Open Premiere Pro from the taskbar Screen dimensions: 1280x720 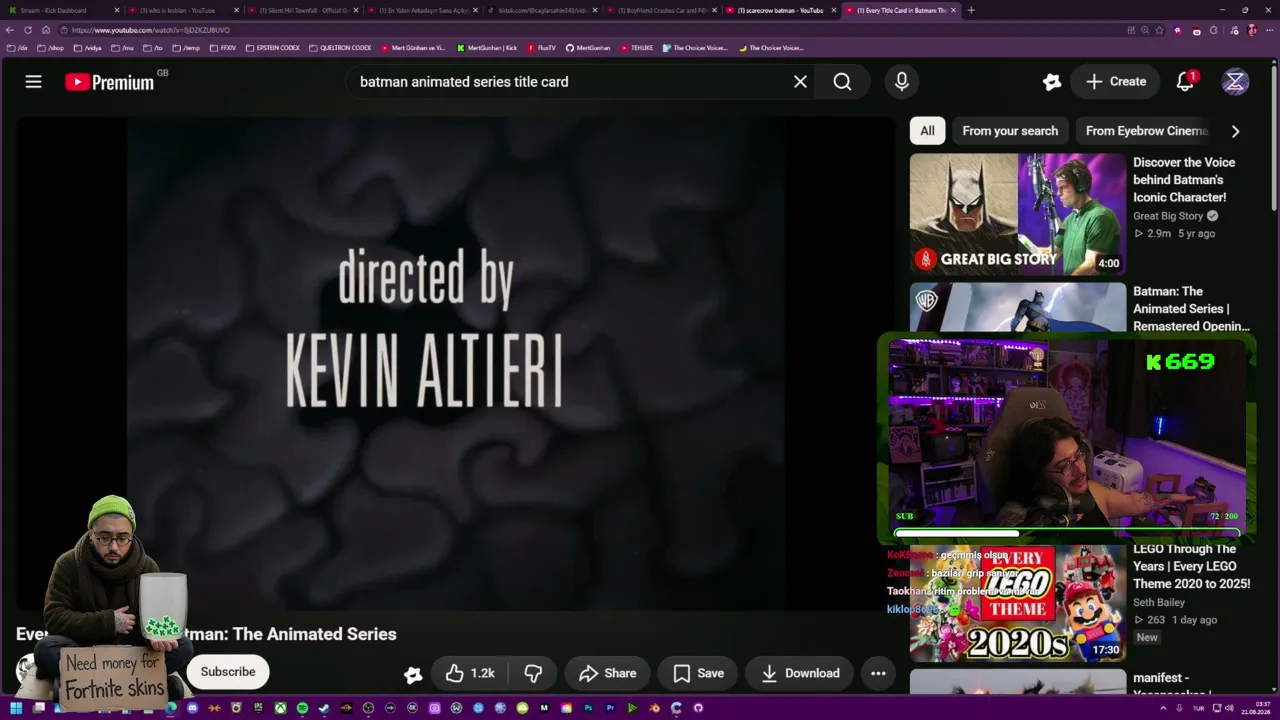click(610, 708)
